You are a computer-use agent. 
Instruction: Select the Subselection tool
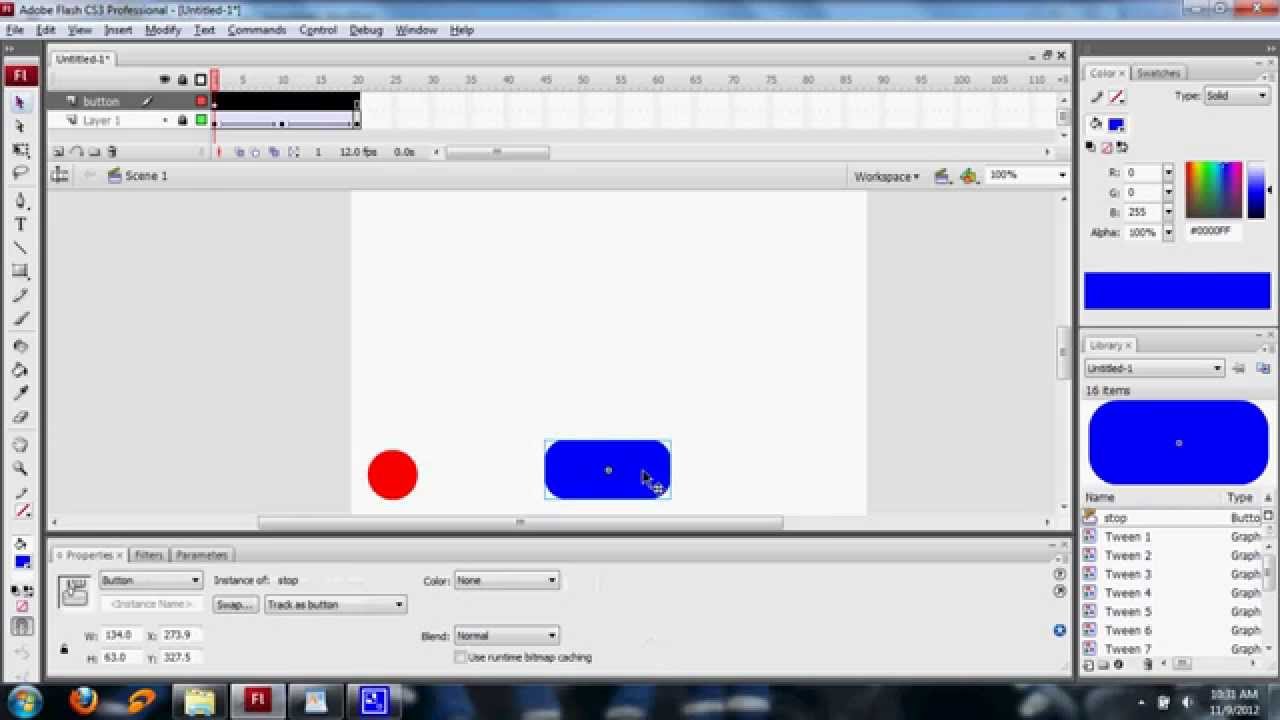pyautogui.click(x=20, y=127)
